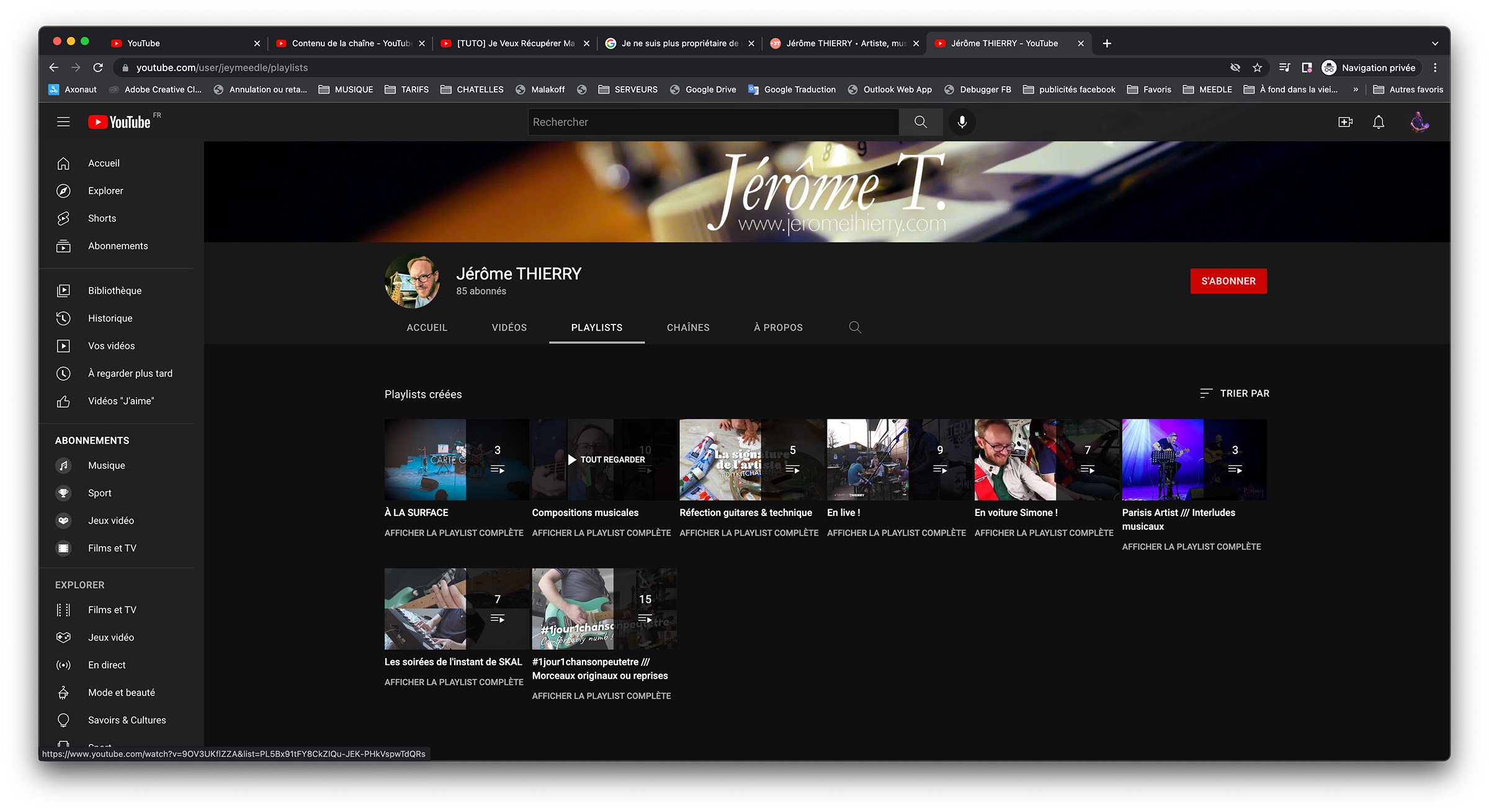
Task: Open the MUSIQUE bookmark folder
Action: pyautogui.click(x=346, y=89)
